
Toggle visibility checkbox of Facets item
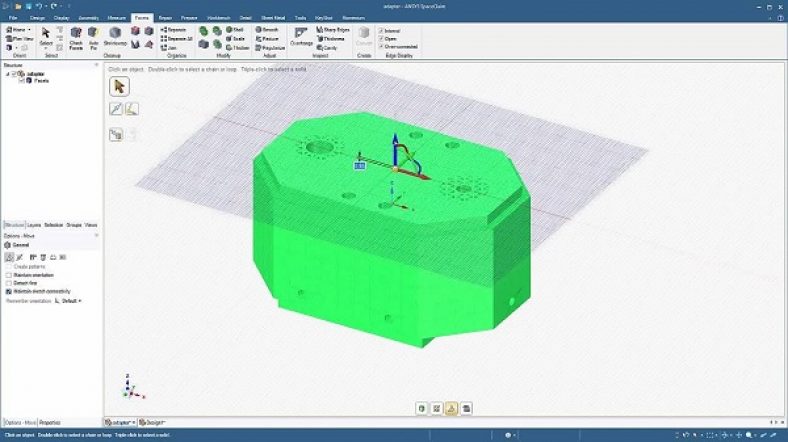click(x=22, y=80)
